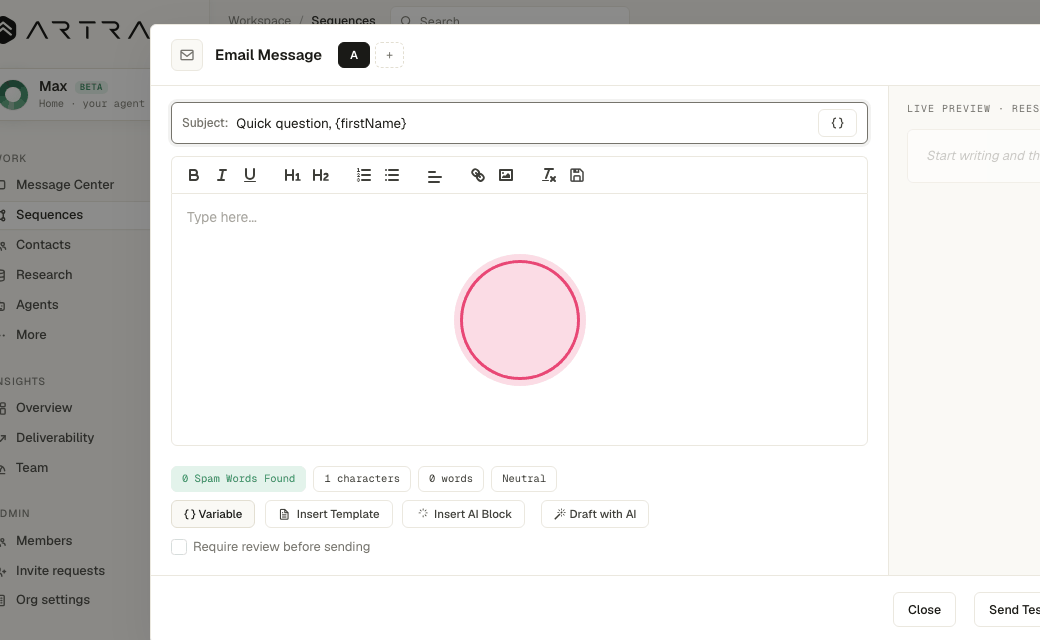Click into the Subject field

pyautogui.click(x=519, y=123)
